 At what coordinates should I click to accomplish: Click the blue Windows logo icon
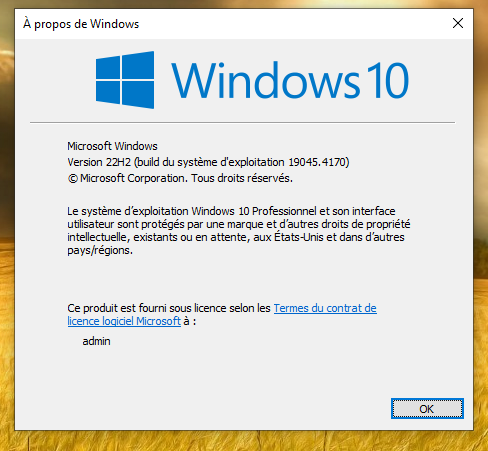tap(125, 80)
